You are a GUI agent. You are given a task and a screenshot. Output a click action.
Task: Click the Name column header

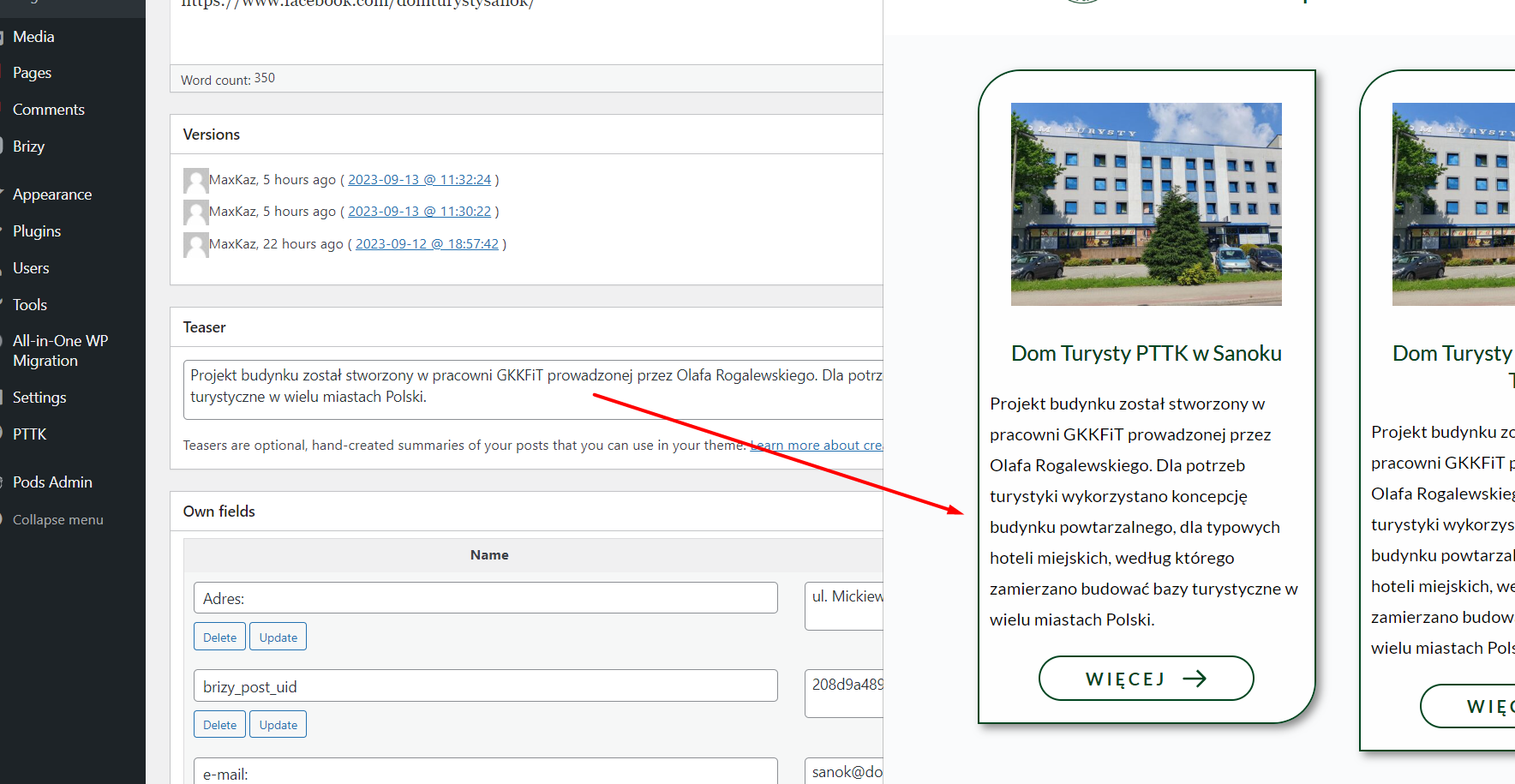coord(489,555)
